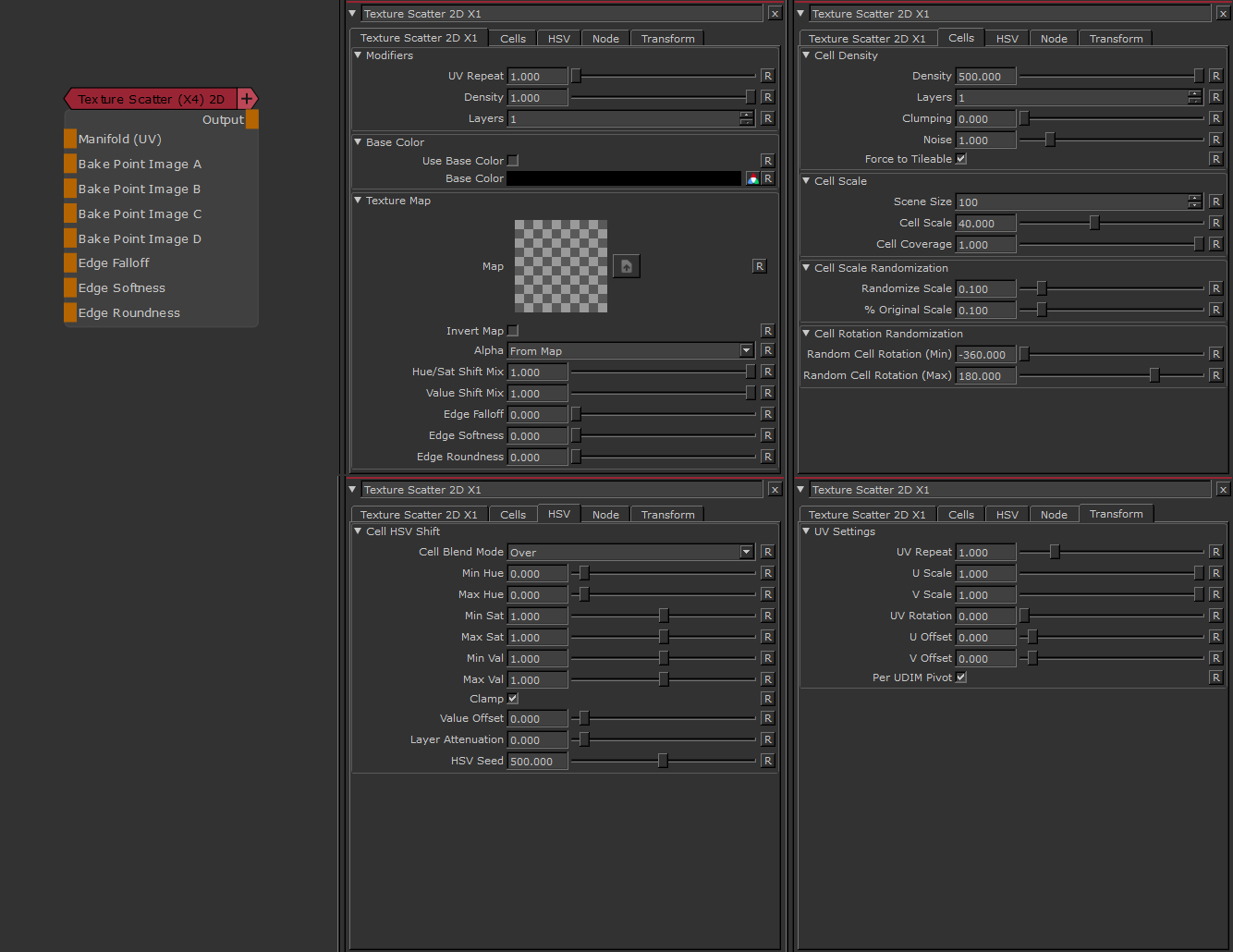Click the plus icon on Texture Scatter node
Viewport: 1233px width, 952px height.
point(247,99)
